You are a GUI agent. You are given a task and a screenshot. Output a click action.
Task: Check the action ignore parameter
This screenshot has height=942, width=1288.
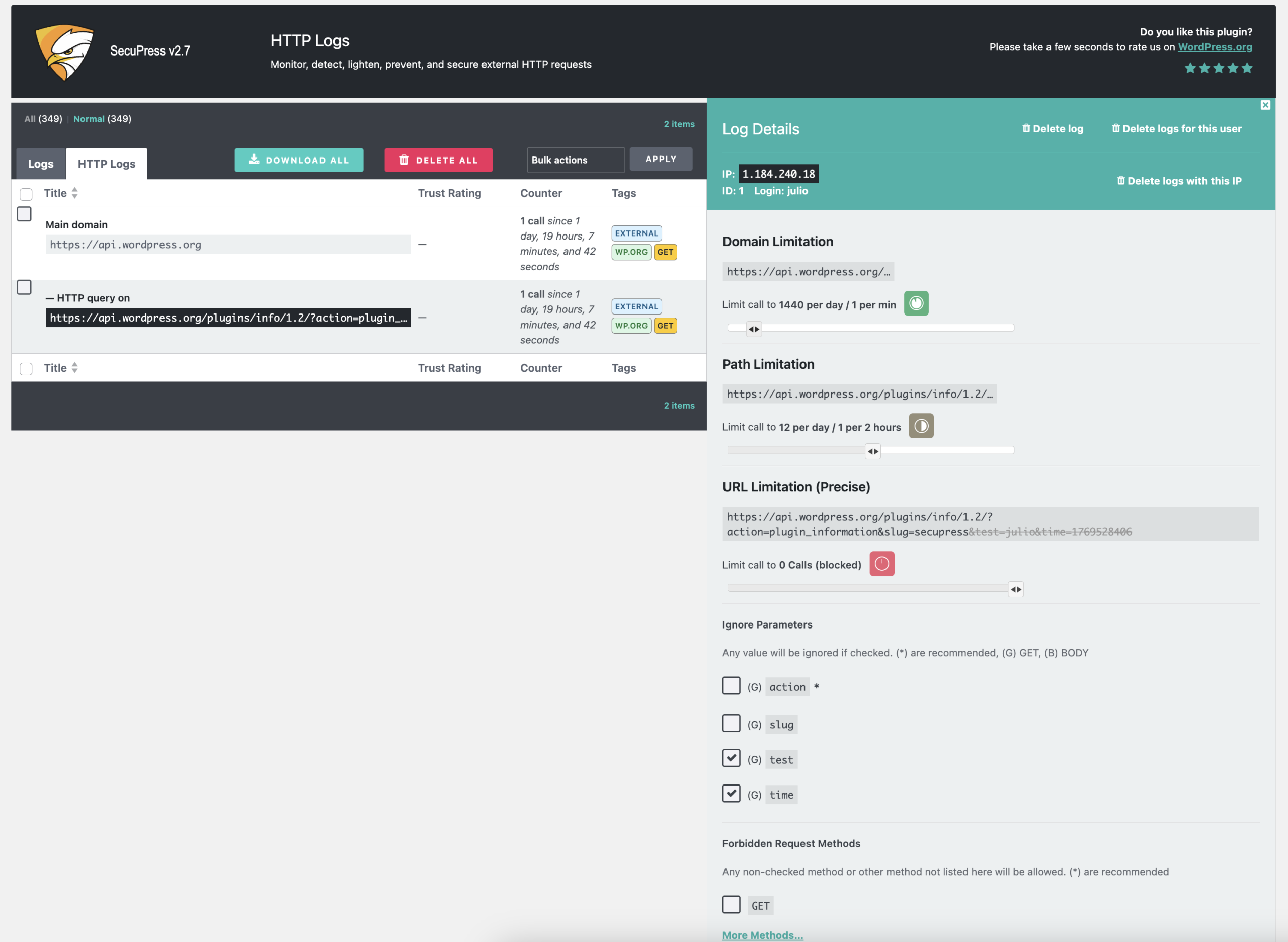coord(731,686)
